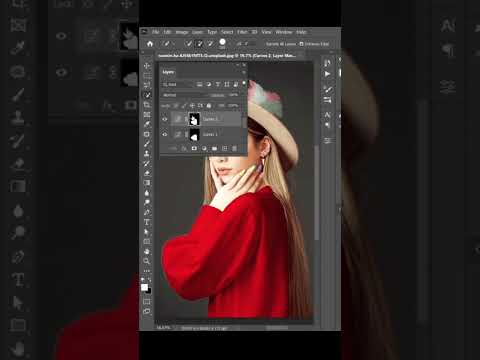Select the Crop tool
This screenshot has height=360, width=480.
click(x=147, y=105)
